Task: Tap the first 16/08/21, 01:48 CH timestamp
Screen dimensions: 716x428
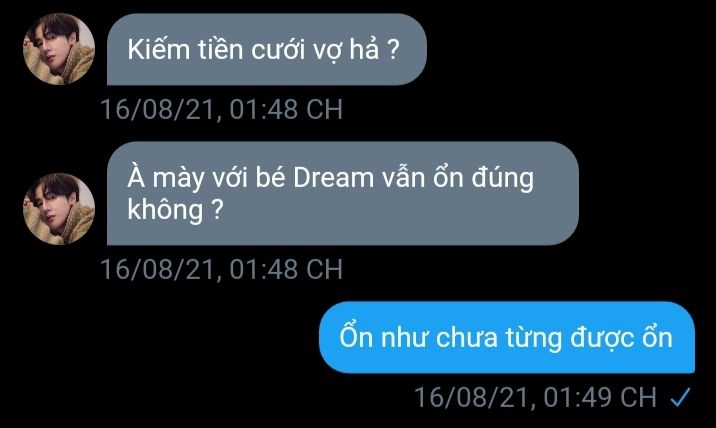Action: pos(221,110)
